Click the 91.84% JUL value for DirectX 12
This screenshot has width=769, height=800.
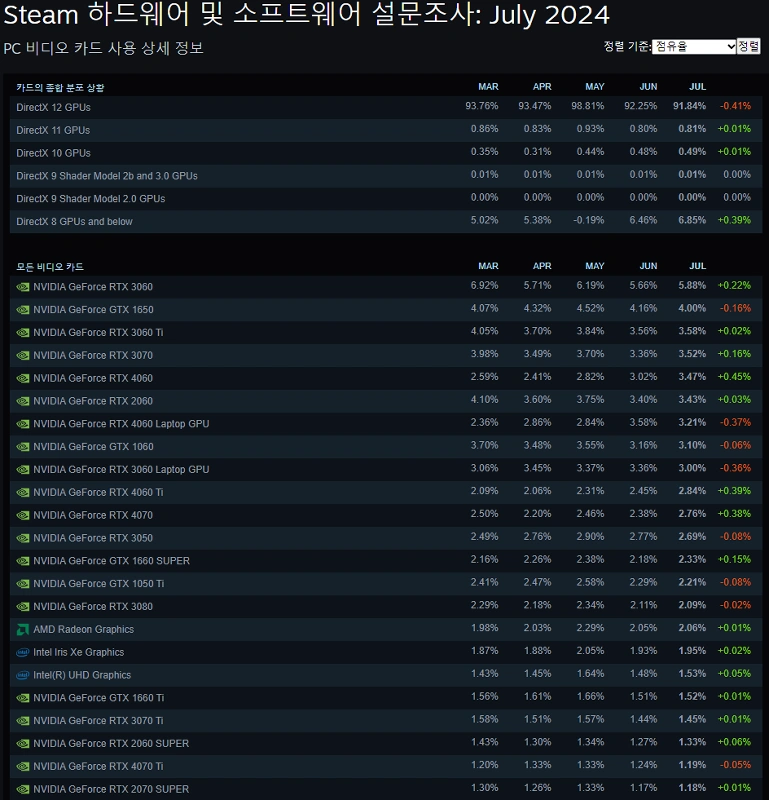coord(689,106)
